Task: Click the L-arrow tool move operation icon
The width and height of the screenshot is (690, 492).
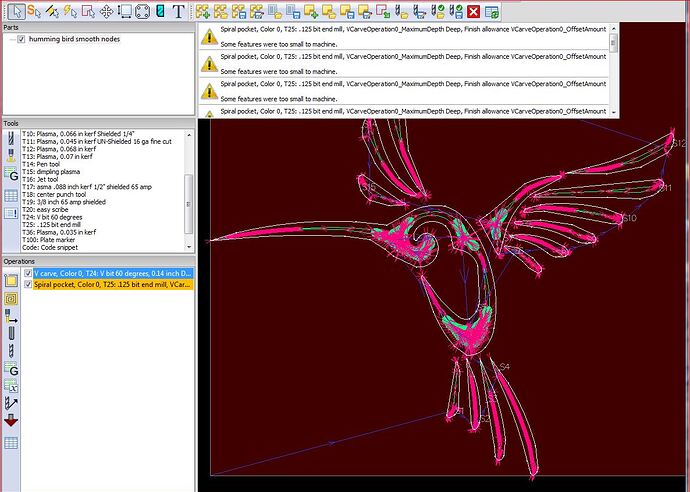Action: tap(11, 316)
